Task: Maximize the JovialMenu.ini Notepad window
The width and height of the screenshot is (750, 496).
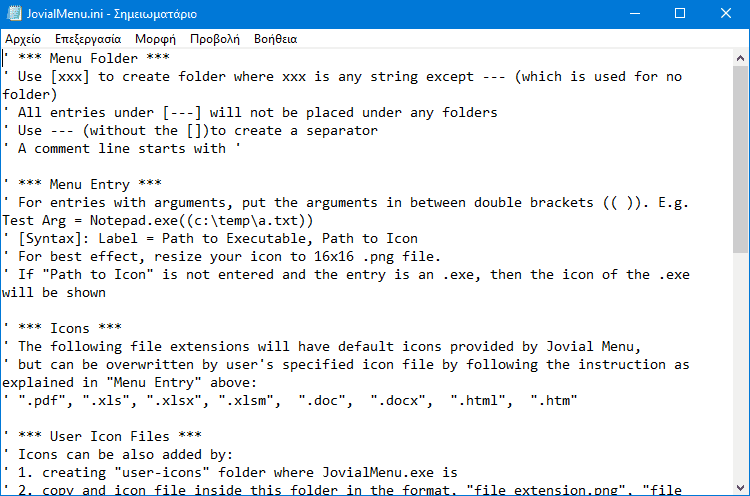Action: tap(680, 13)
